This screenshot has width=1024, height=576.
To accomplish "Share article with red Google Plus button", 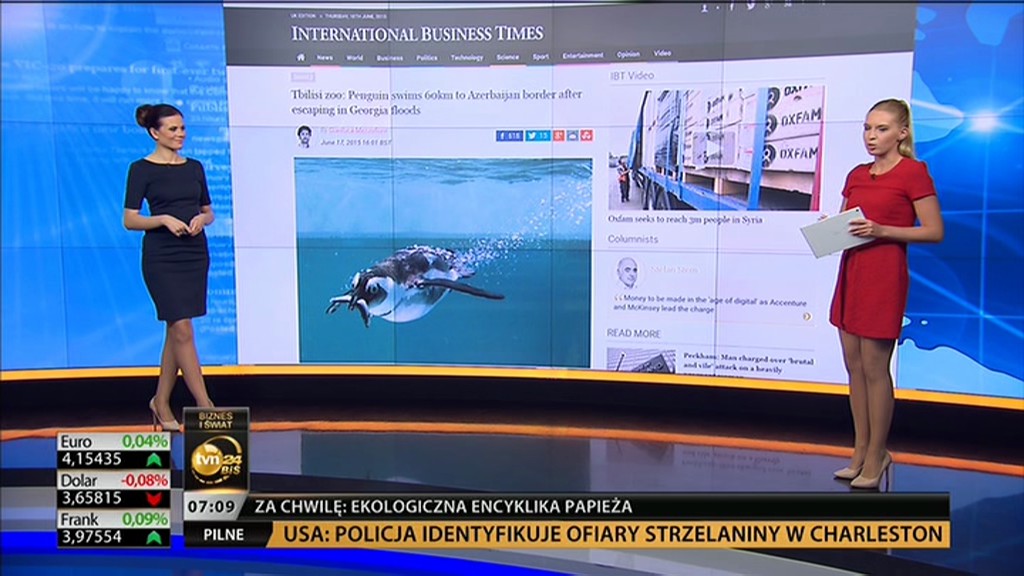I will (x=558, y=135).
